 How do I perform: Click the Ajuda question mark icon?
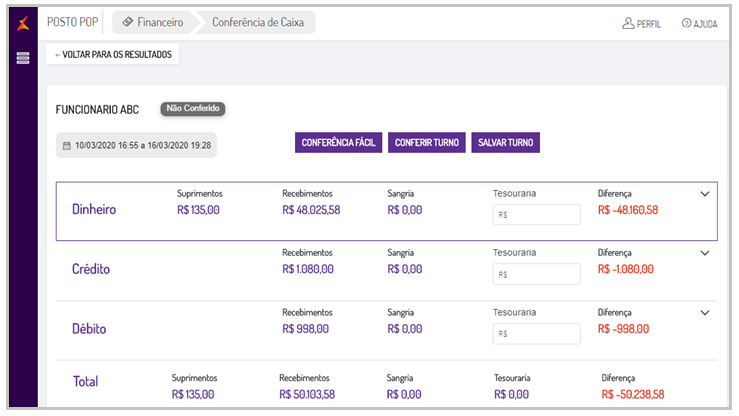[x=686, y=23]
